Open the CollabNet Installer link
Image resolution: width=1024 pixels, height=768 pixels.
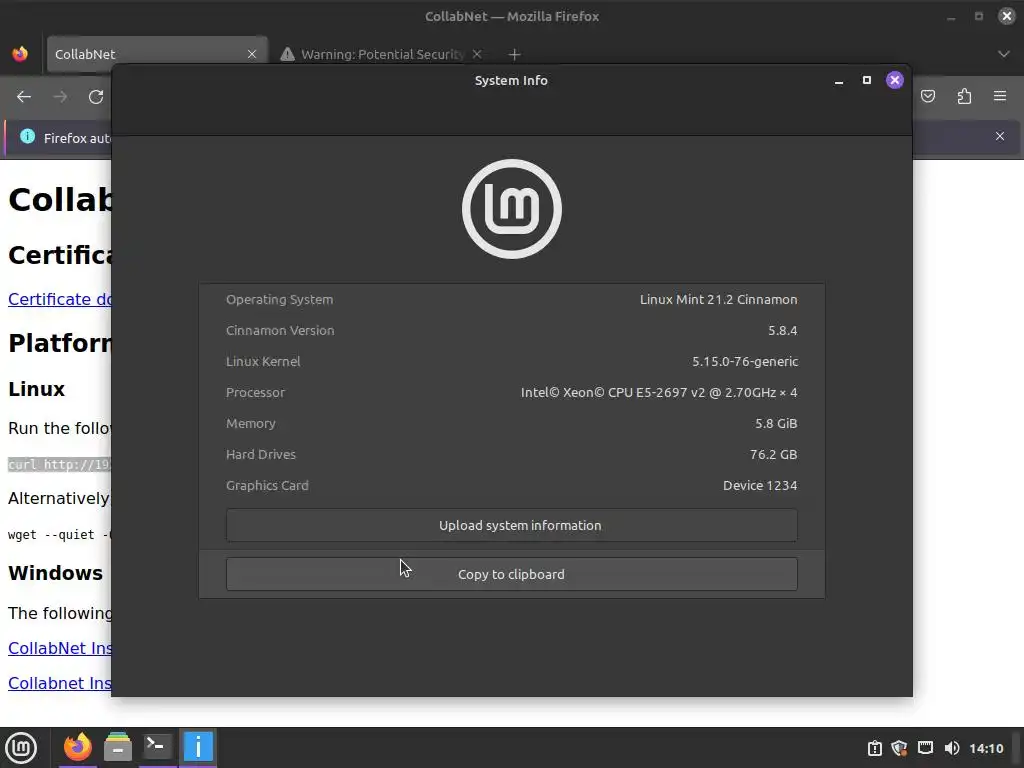coord(59,648)
